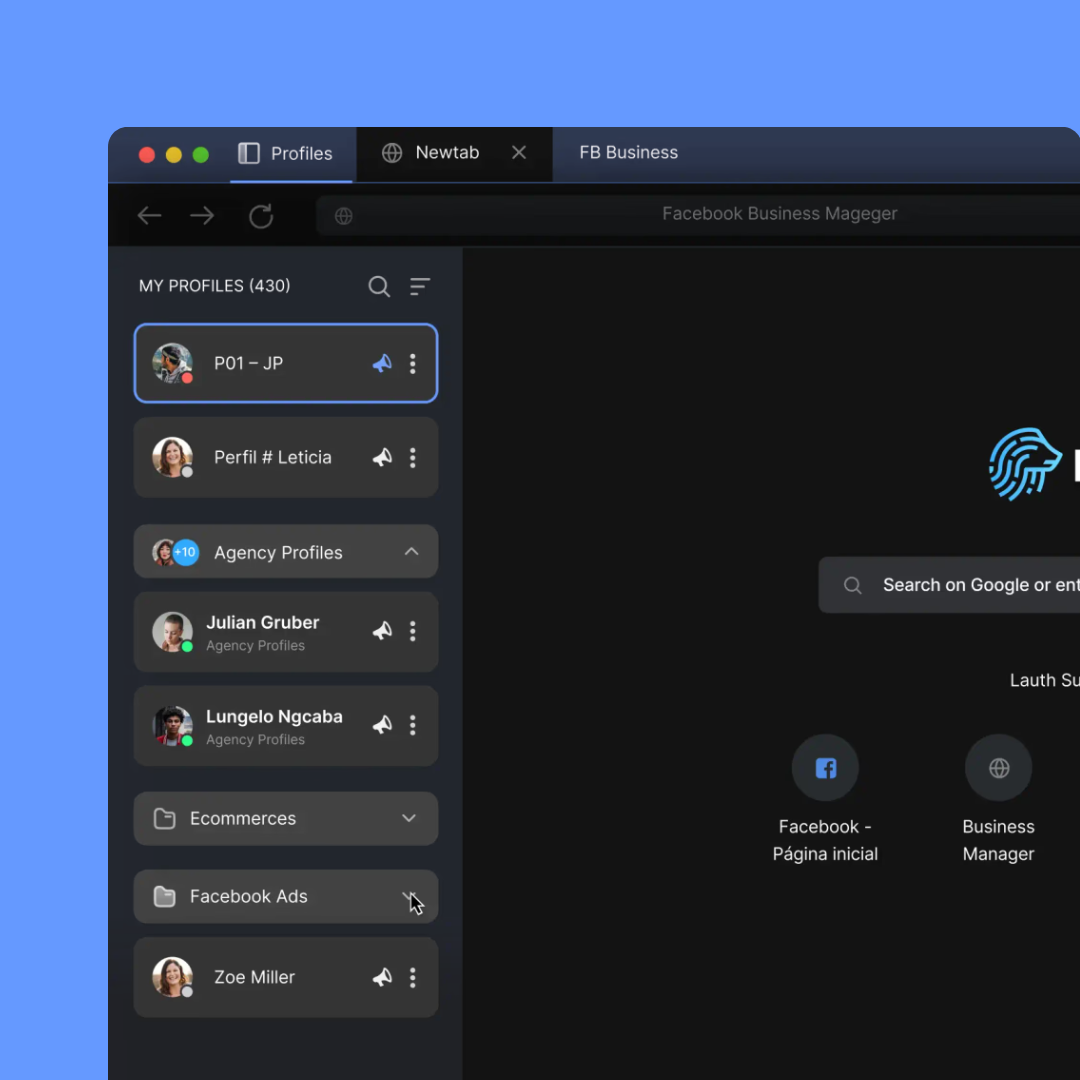
Task: Select the Julian Gruber profile name
Action: pos(262,622)
